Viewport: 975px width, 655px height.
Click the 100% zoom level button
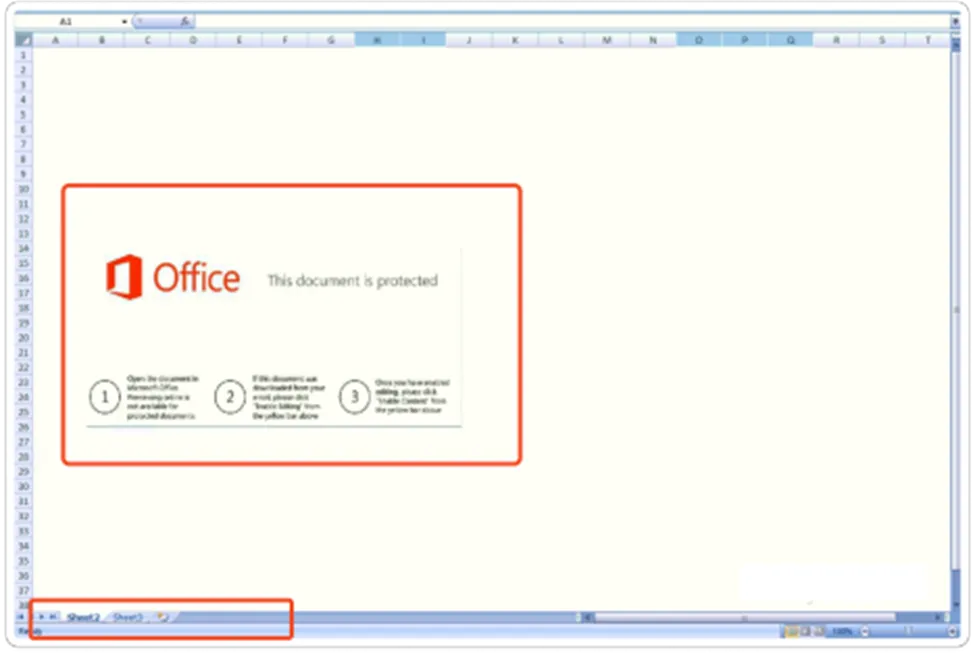tap(843, 631)
